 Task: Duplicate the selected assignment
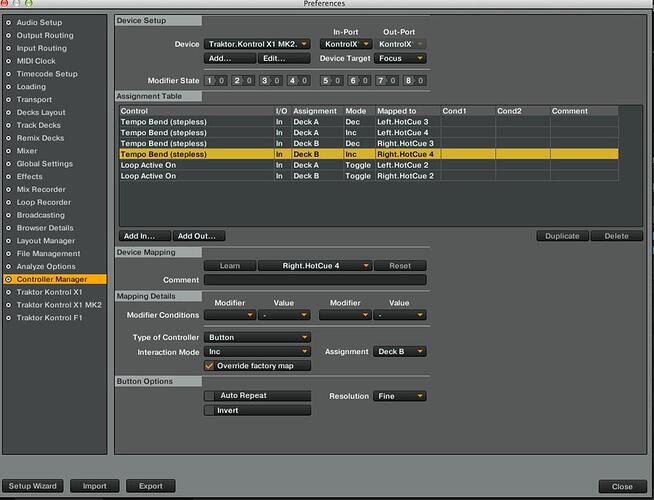pos(562,236)
